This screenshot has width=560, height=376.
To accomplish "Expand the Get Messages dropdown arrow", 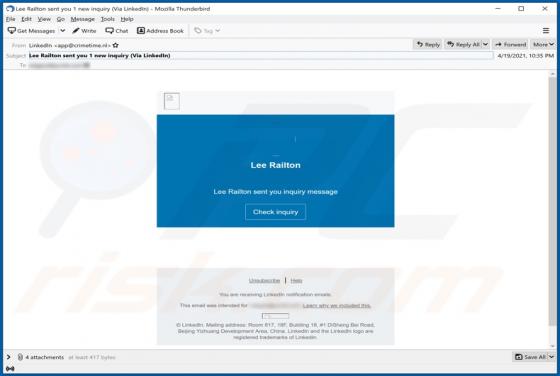I will (x=62, y=31).
